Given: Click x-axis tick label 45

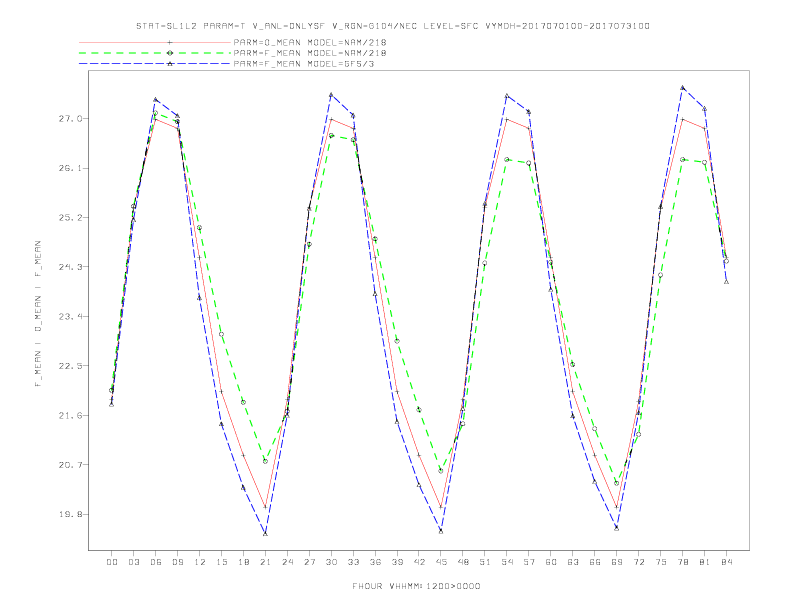Looking at the screenshot, I should point(441,562).
